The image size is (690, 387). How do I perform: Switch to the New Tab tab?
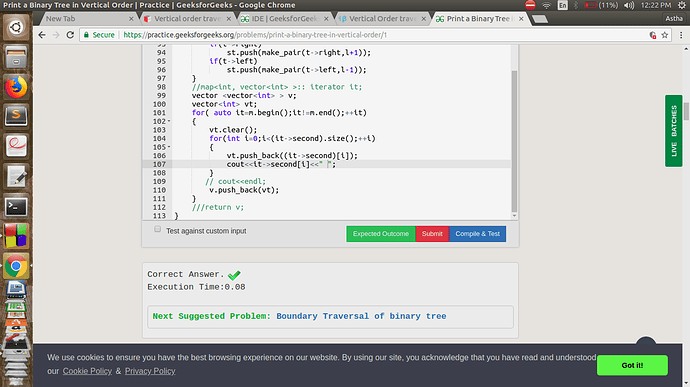tap(88, 19)
